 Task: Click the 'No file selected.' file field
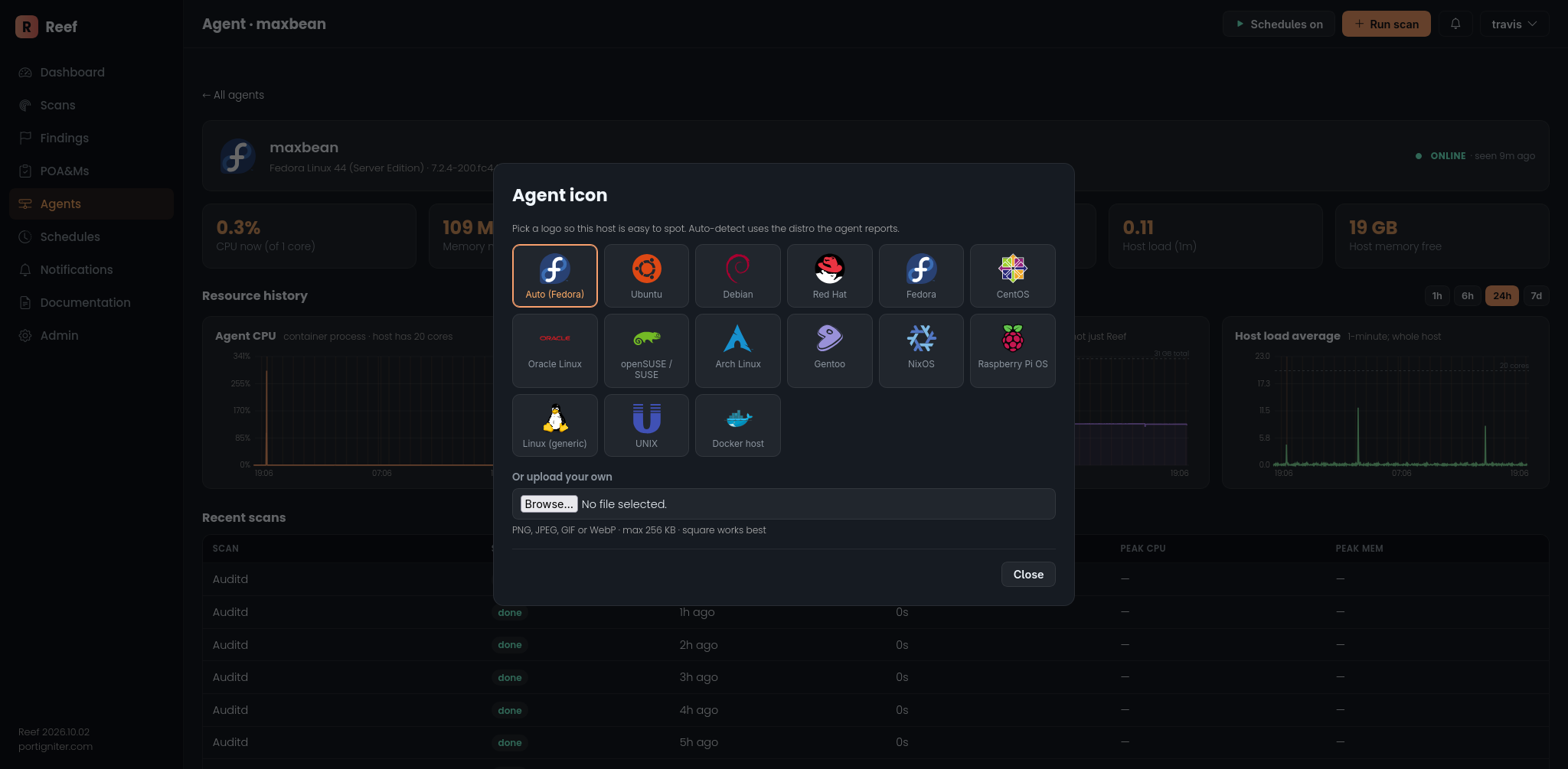783,504
